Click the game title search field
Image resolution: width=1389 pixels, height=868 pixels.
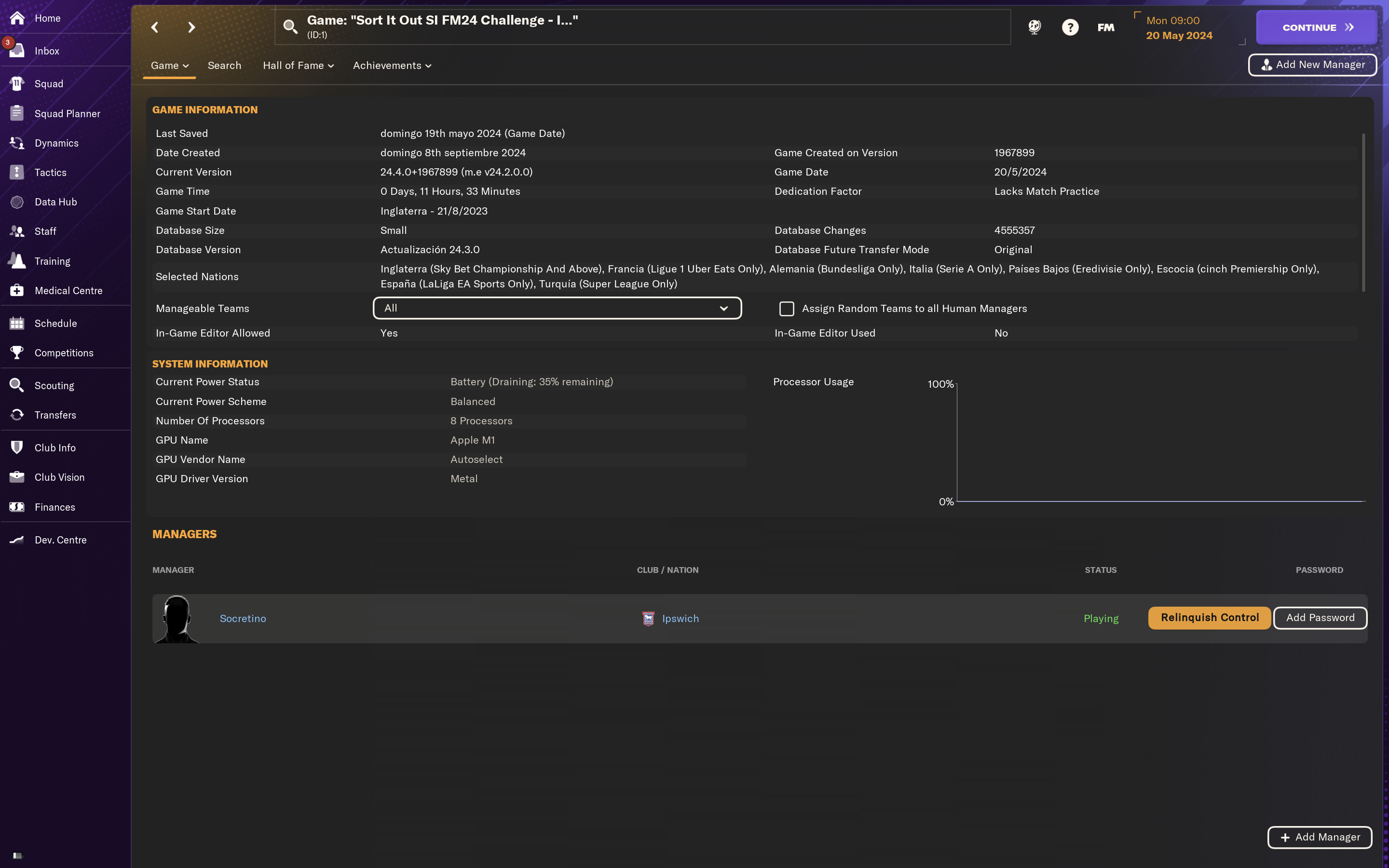[x=643, y=27]
